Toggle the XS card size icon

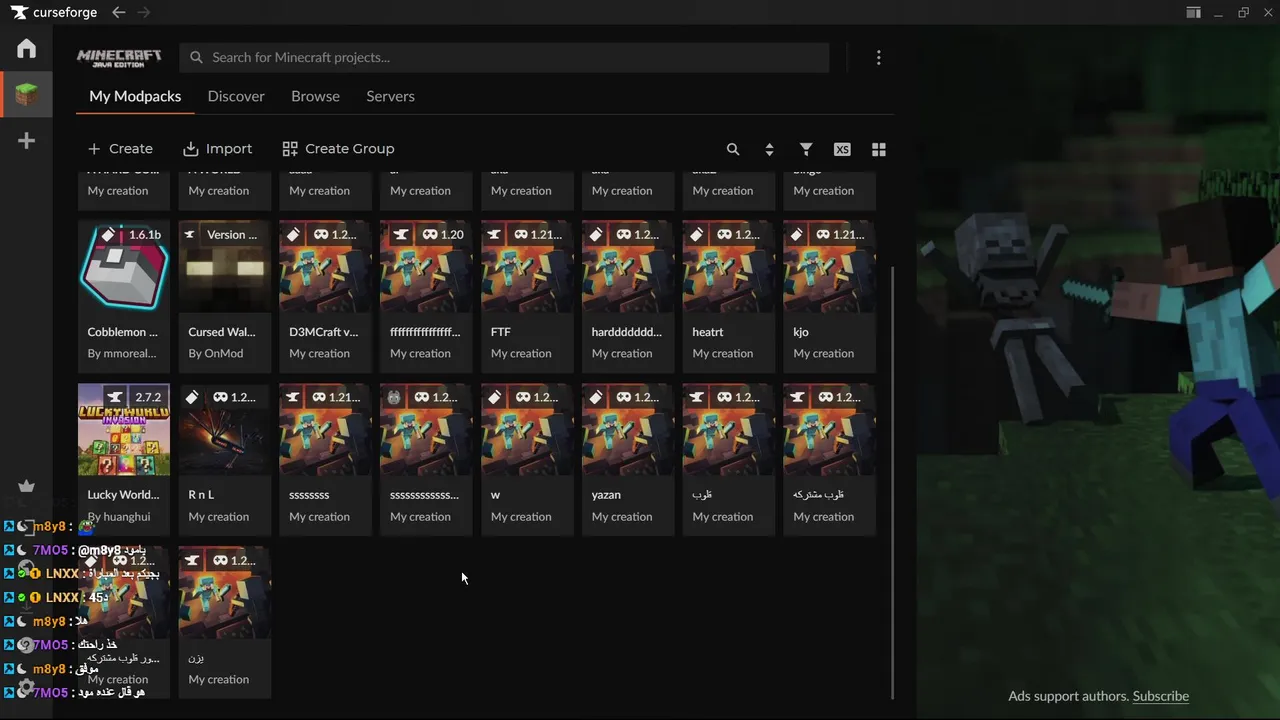click(842, 149)
